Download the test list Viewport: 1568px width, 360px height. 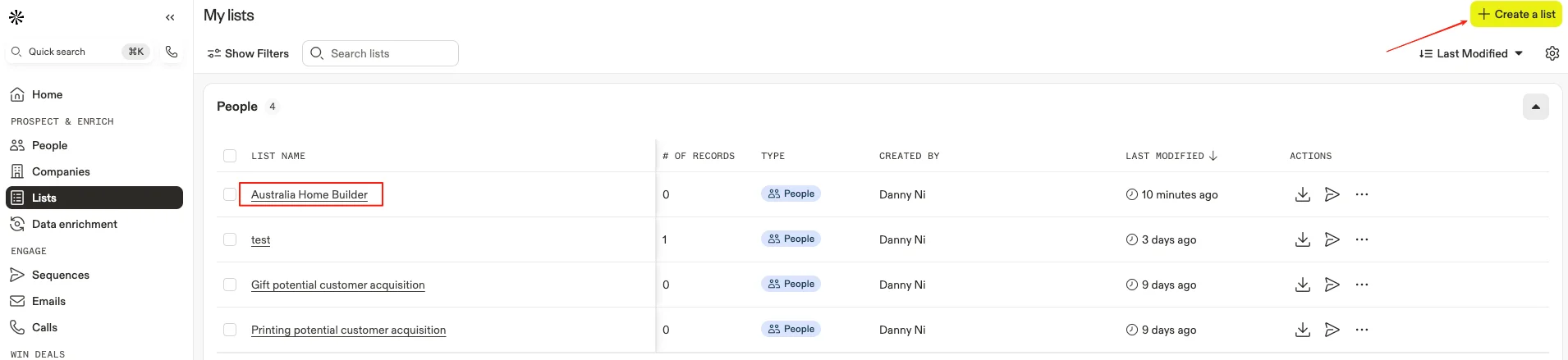(x=1302, y=239)
